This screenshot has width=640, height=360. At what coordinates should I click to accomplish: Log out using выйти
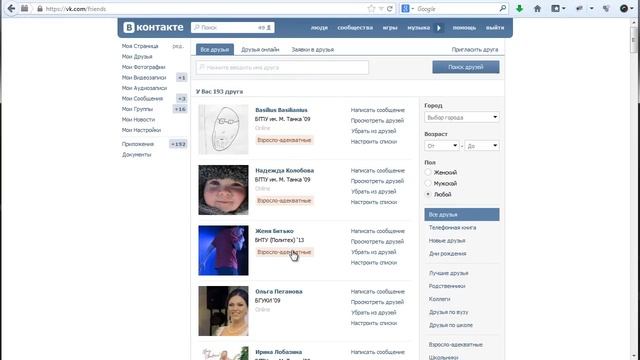(495, 28)
